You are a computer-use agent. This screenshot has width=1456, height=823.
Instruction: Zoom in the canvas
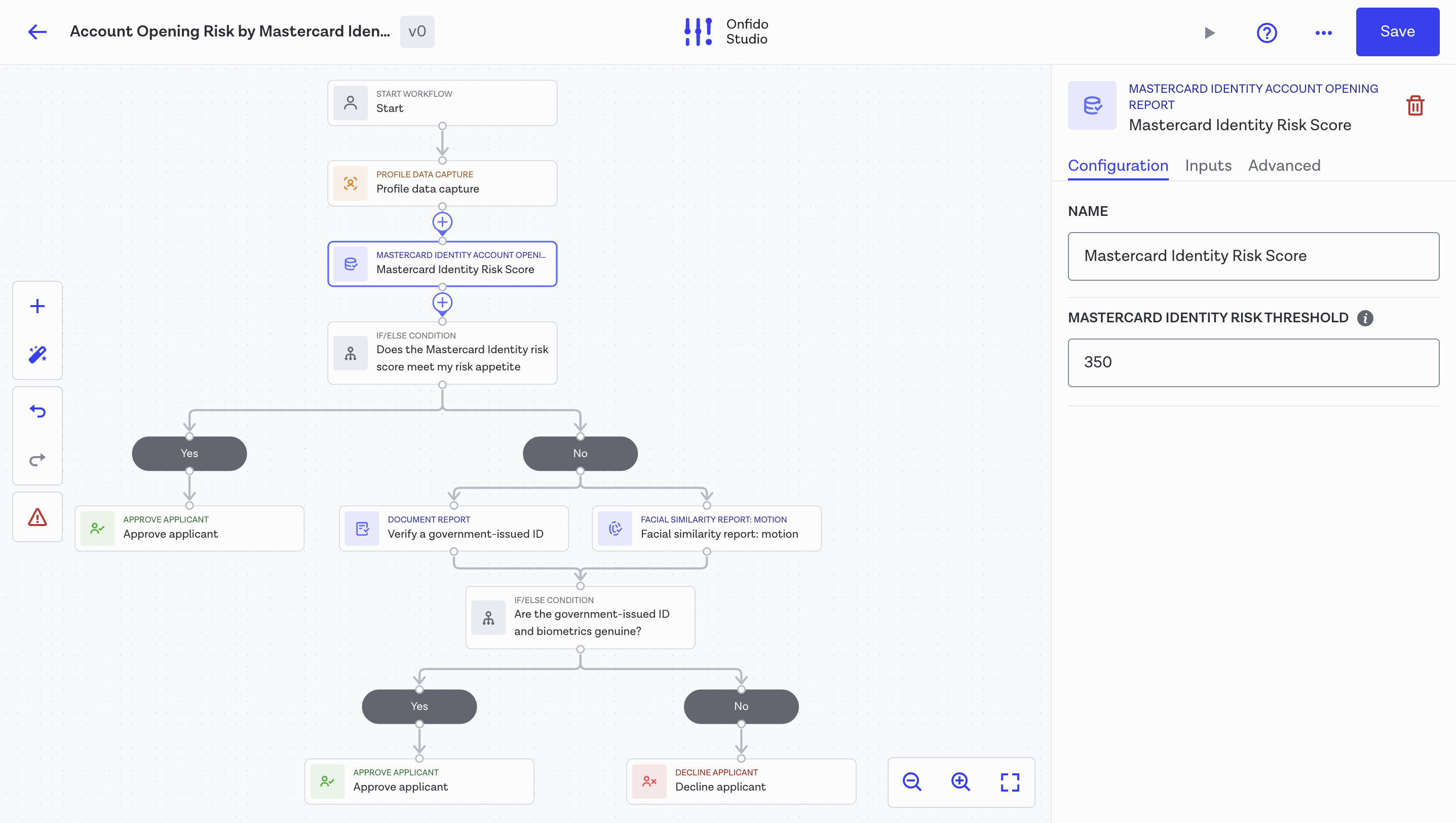961,782
